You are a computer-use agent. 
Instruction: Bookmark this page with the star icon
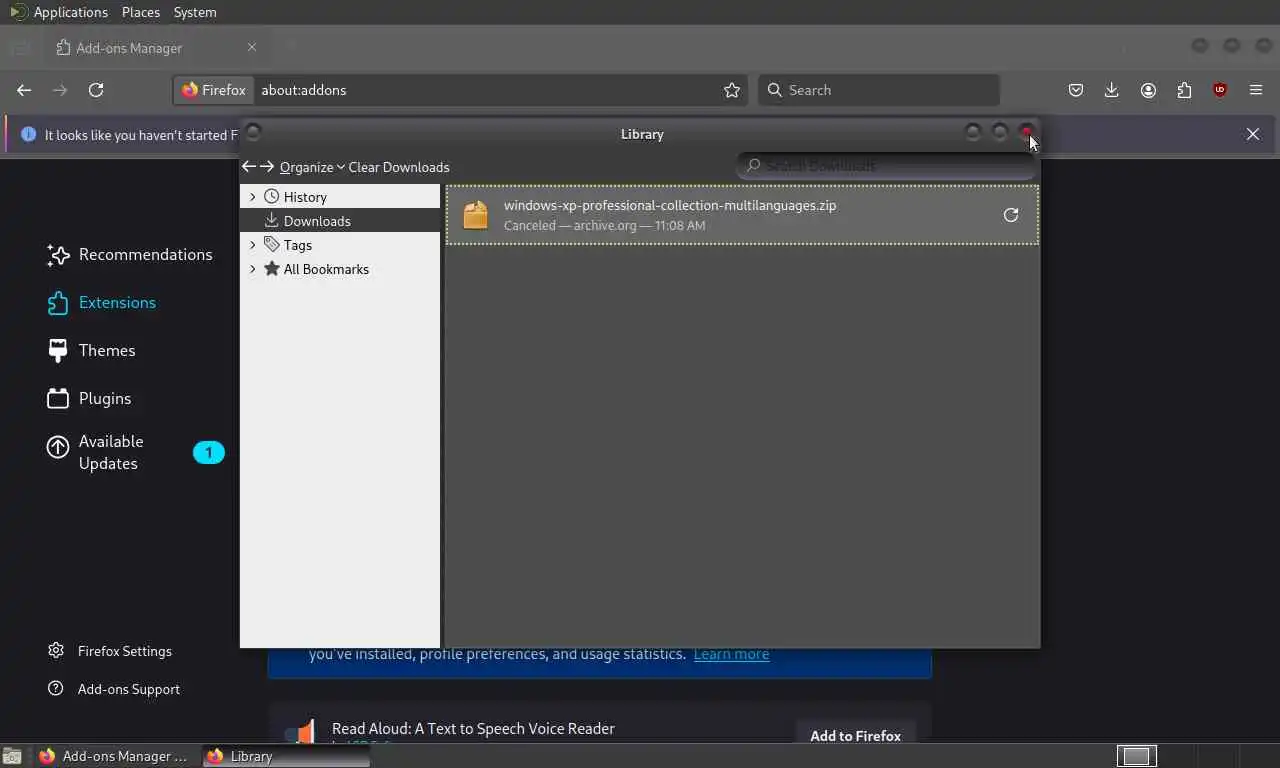pos(732,90)
